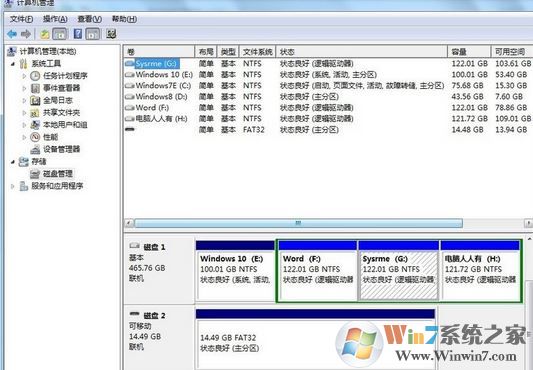Click the 磁盘 1 disk icon

[135, 246]
